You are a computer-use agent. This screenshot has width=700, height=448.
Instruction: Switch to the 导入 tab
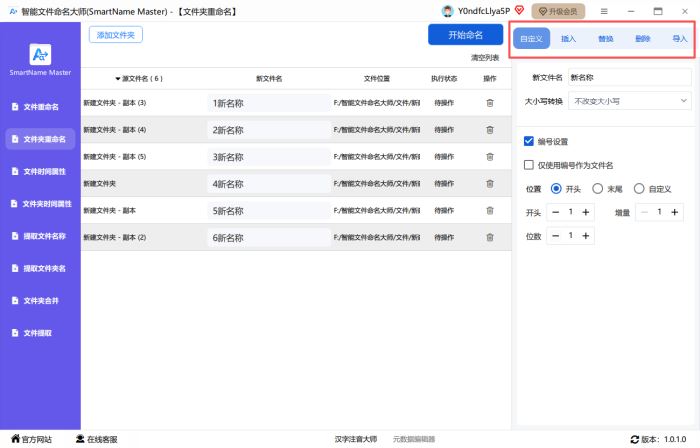pos(679,38)
